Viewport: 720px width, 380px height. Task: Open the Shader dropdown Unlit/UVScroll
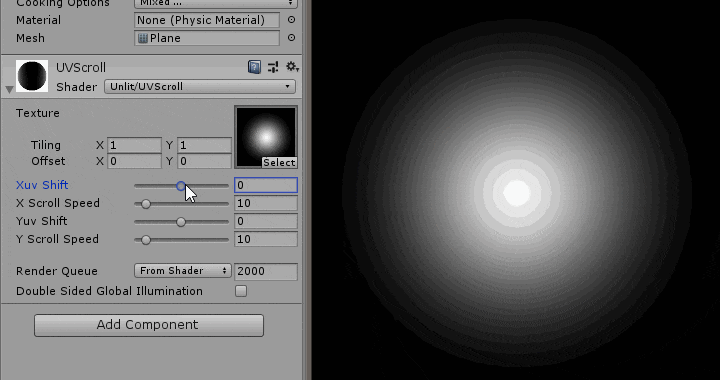click(200, 86)
